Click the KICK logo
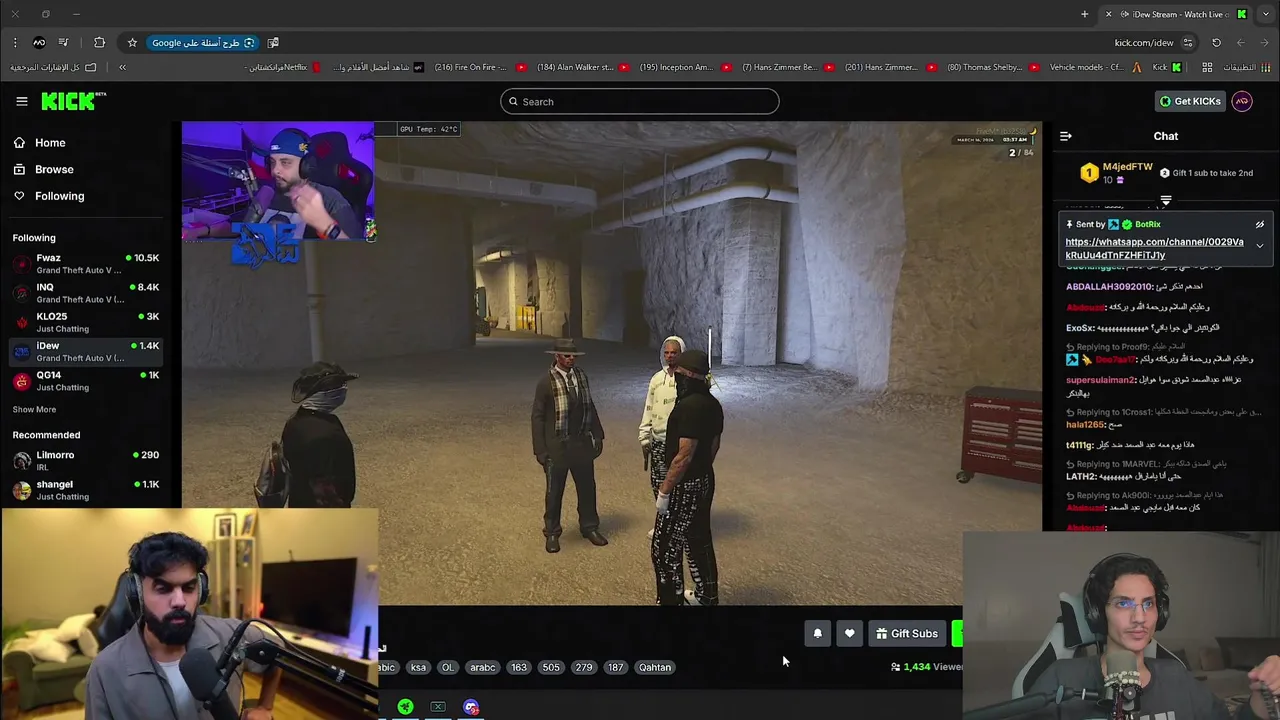The image size is (1280, 720). tap(73, 101)
